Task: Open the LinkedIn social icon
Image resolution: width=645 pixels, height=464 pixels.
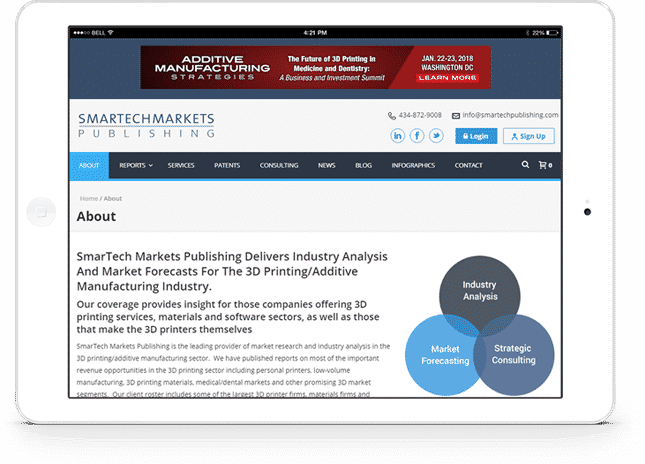Action: [x=397, y=136]
